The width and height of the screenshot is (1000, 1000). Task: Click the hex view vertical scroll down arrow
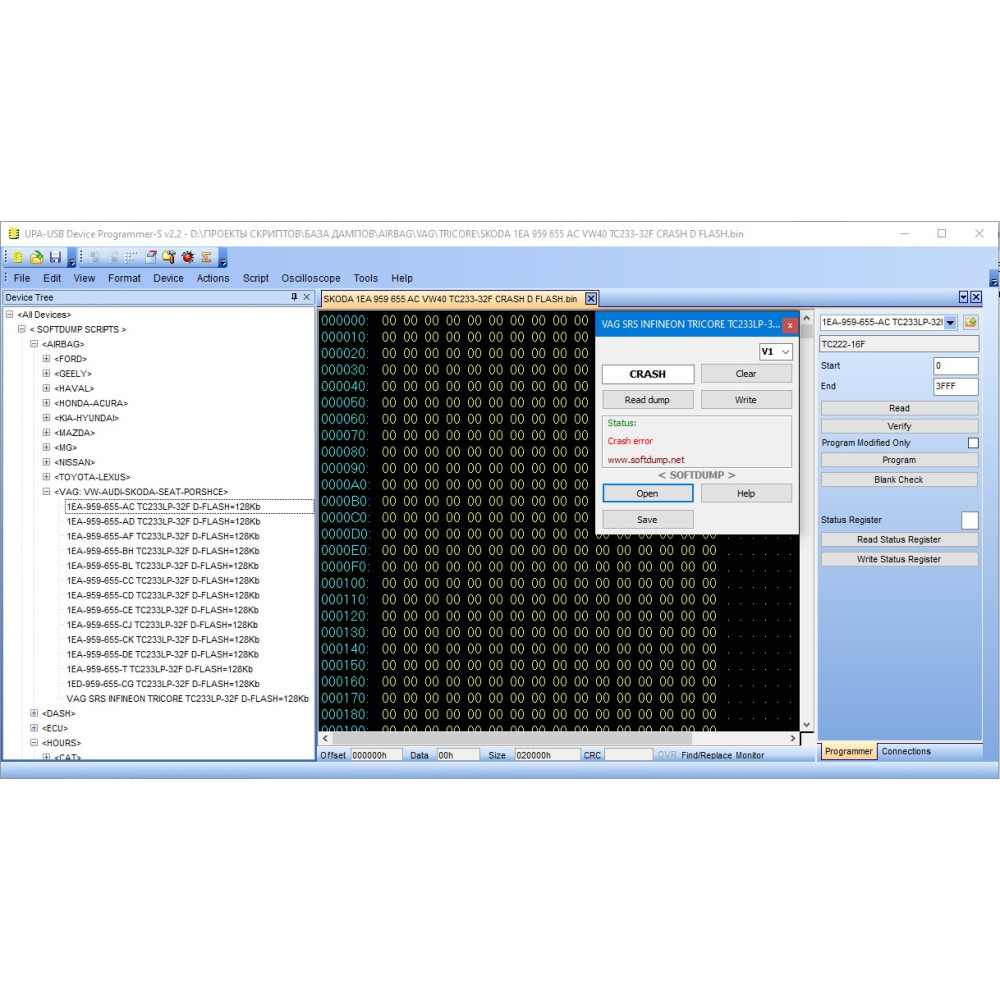[806, 724]
